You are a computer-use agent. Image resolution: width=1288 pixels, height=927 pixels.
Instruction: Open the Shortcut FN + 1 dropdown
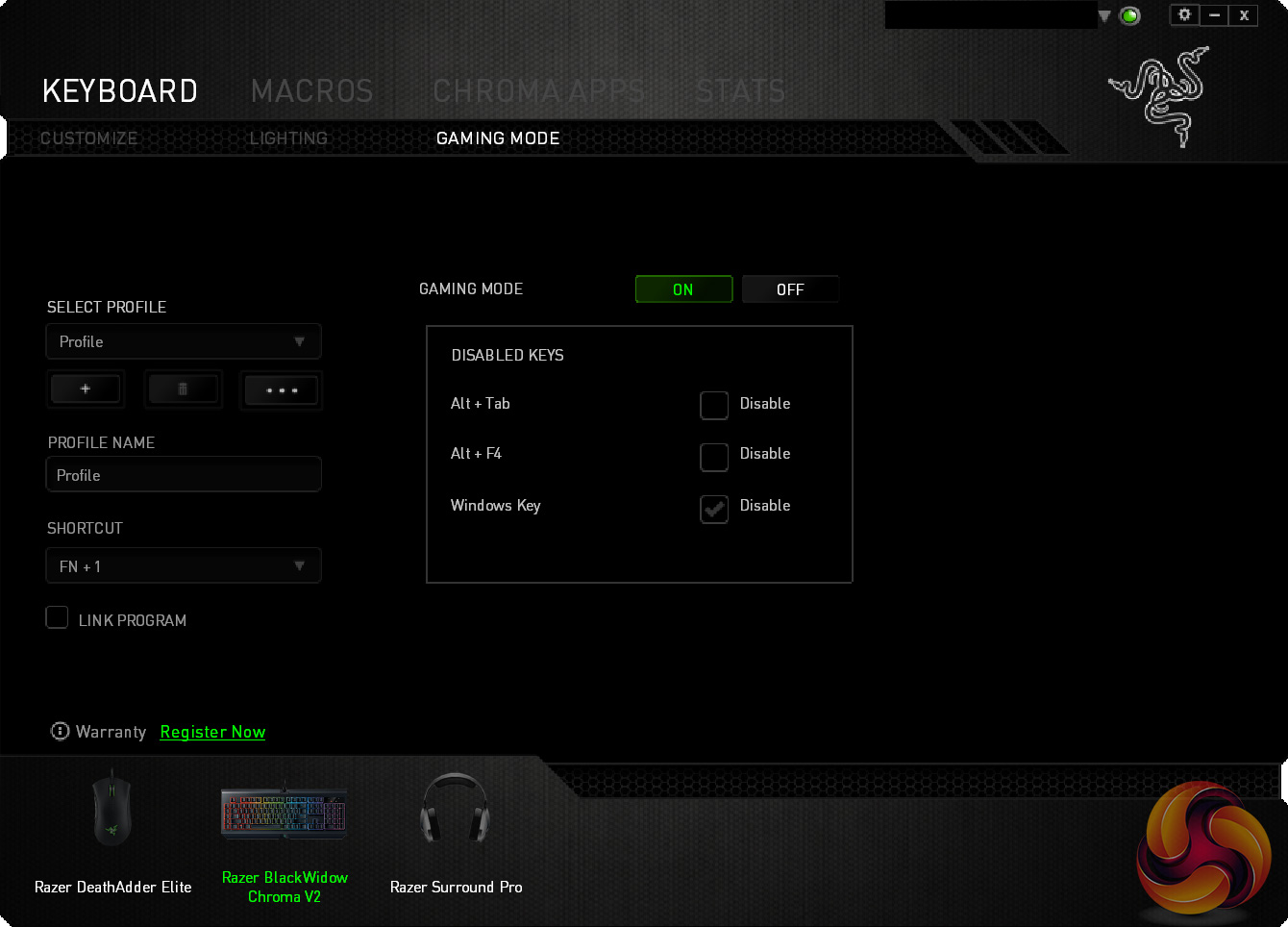[184, 566]
